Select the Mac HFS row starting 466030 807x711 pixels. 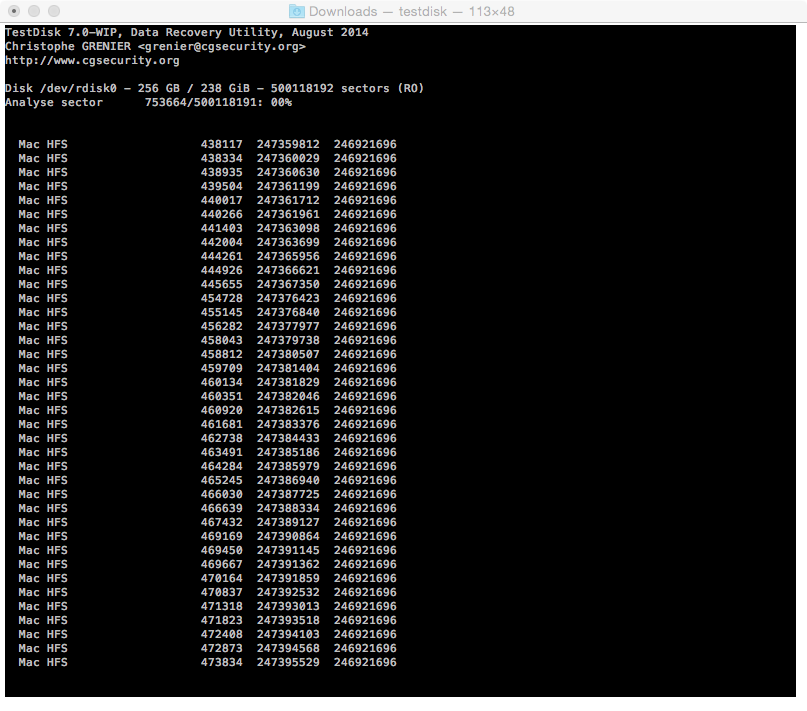coord(207,494)
